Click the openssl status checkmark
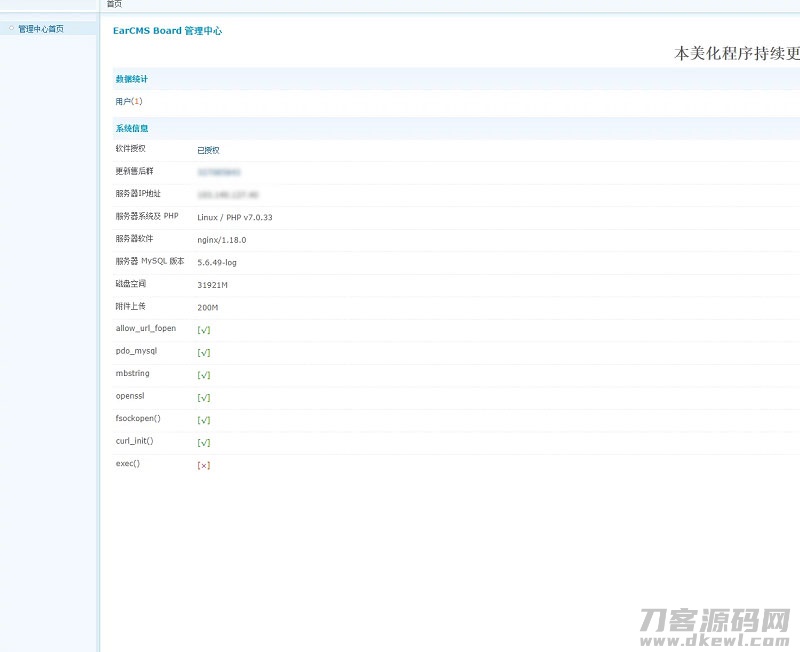 pos(204,398)
